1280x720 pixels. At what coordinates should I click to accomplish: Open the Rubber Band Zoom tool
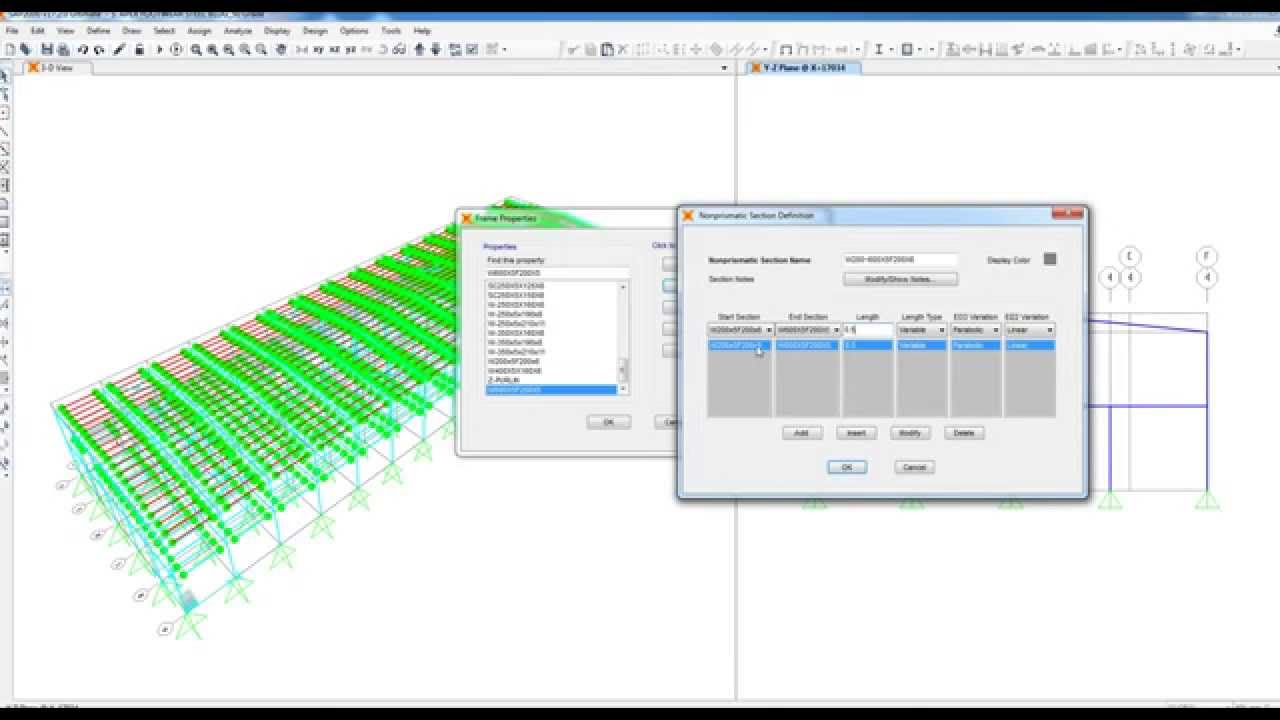[x=196, y=46]
